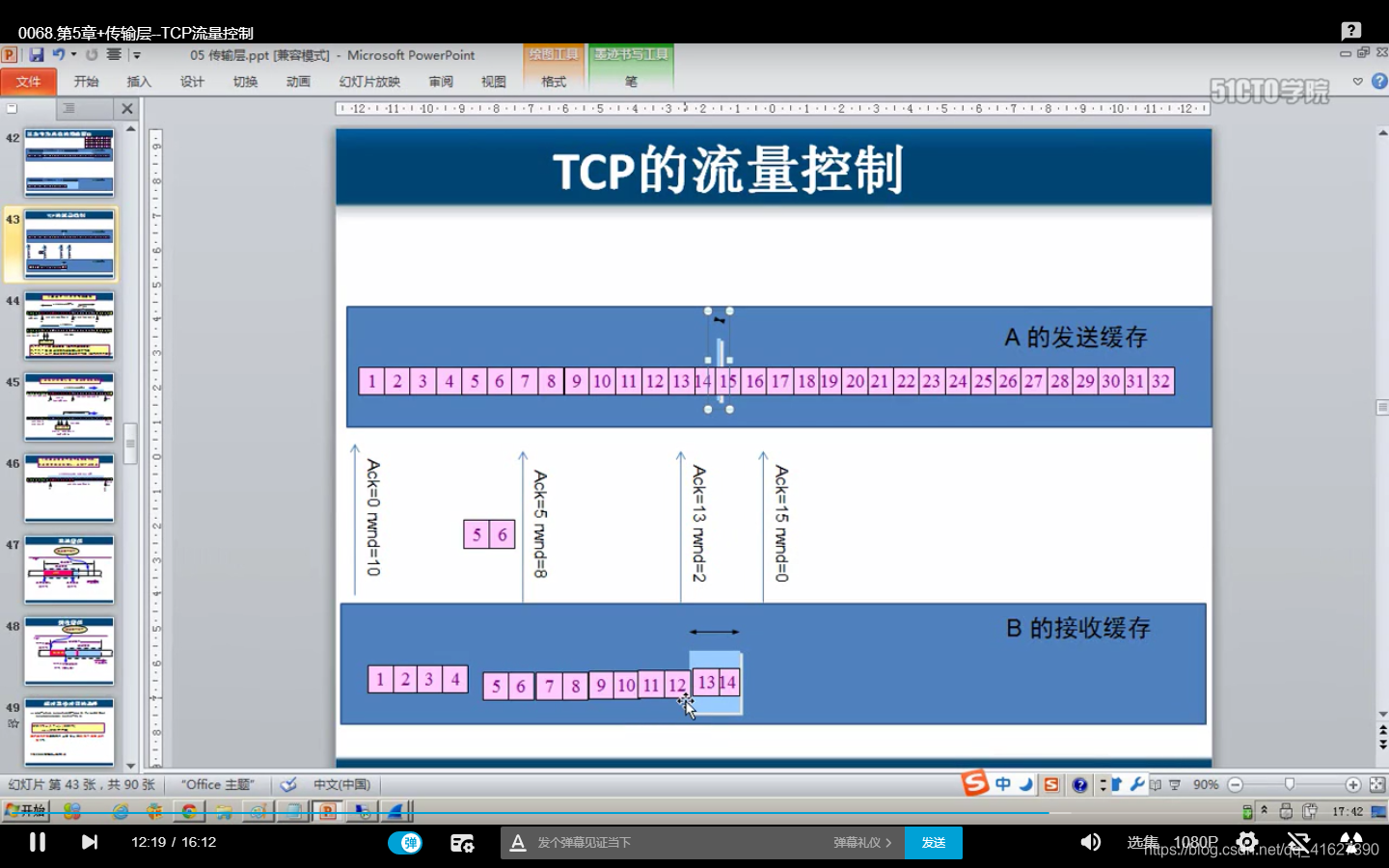Switch to the 动画 ribbon tab
1389x868 pixels.
click(x=298, y=82)
